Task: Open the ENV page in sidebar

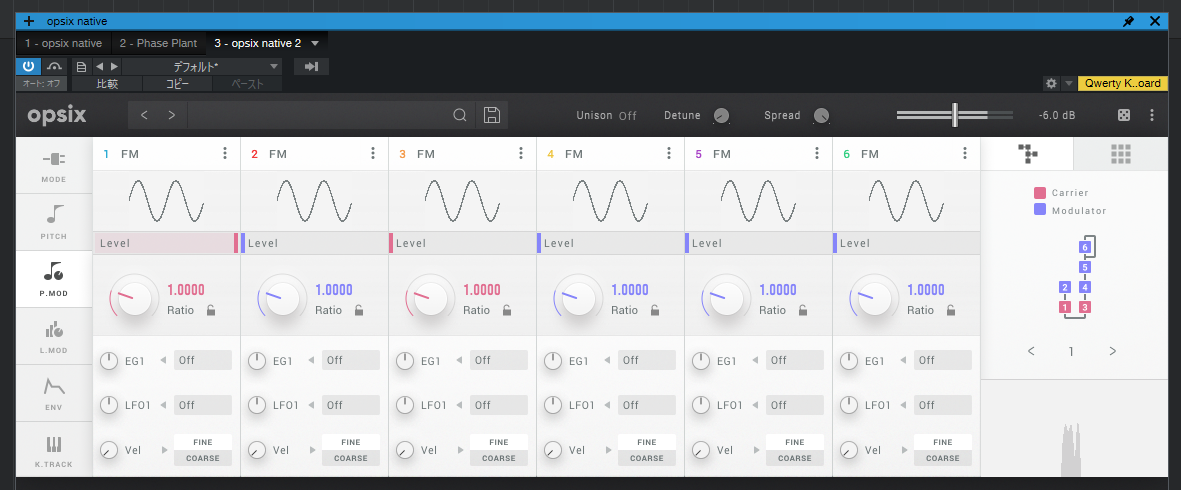Action: [54, 393]
